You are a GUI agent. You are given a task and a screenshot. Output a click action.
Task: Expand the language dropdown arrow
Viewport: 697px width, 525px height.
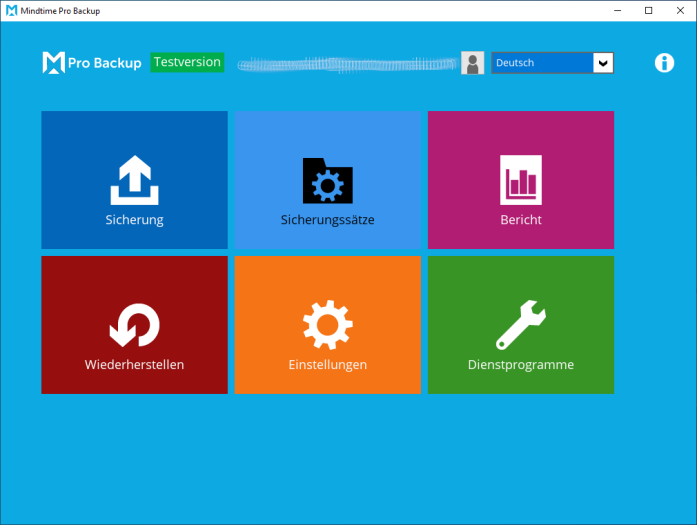[x=603, y=63]
